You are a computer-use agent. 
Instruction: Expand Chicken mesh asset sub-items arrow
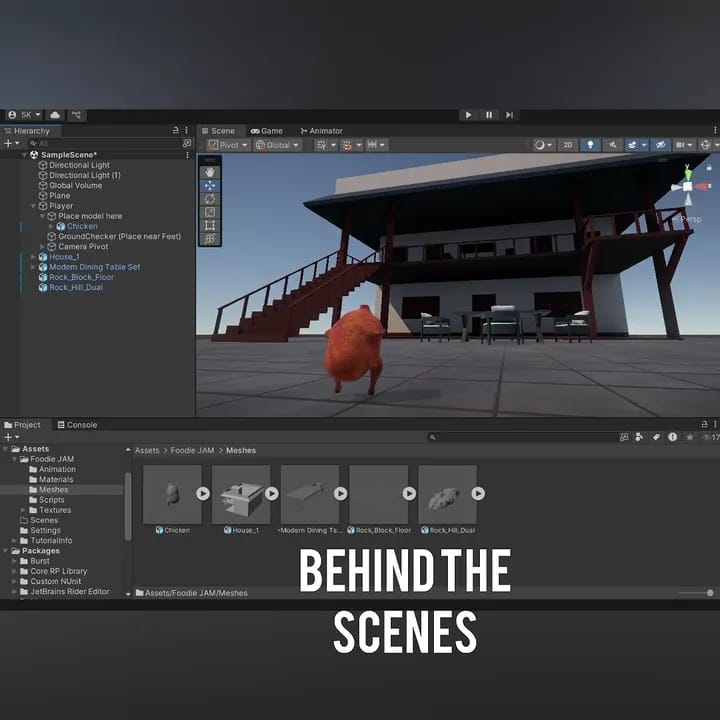203,494
